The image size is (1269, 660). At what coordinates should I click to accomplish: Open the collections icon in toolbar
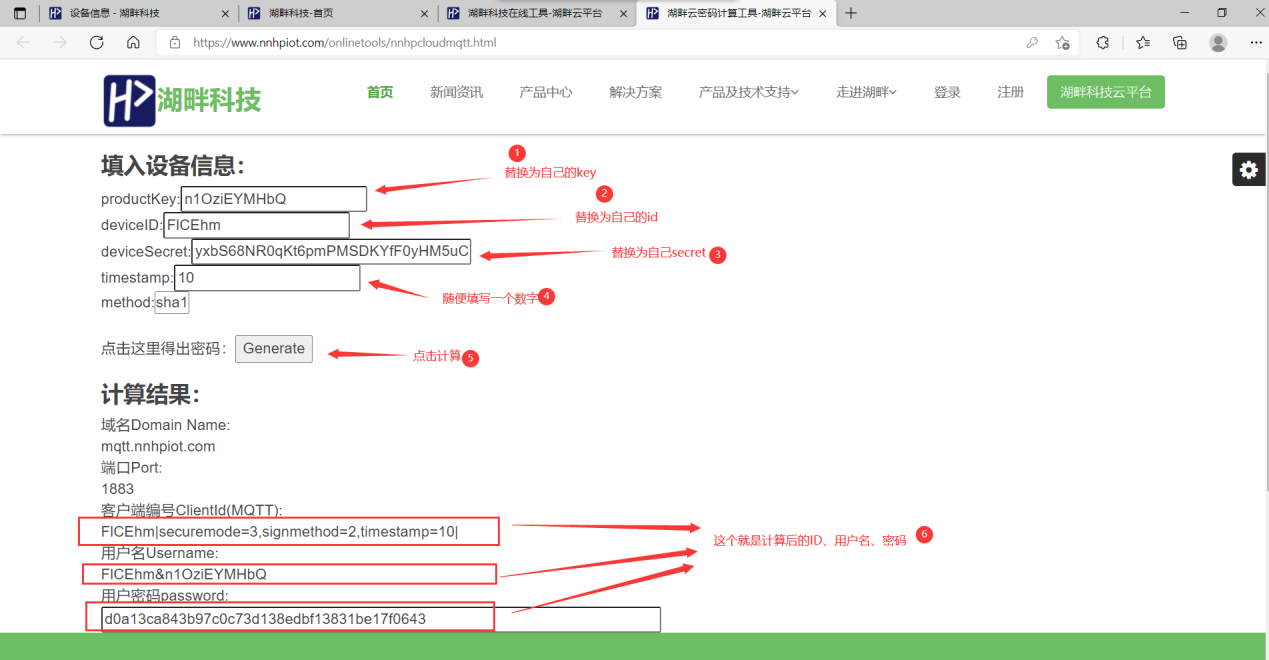pos(1180,43)
